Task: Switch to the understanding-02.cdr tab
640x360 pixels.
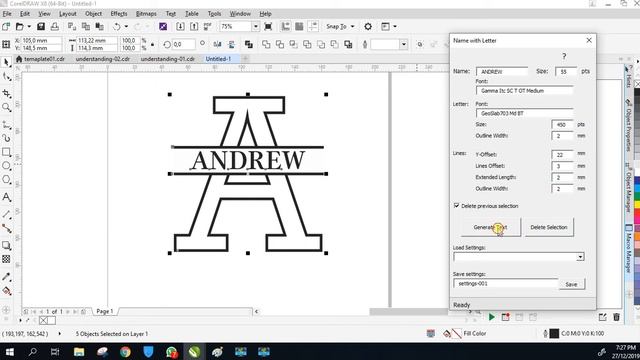Action: [103, 59]
